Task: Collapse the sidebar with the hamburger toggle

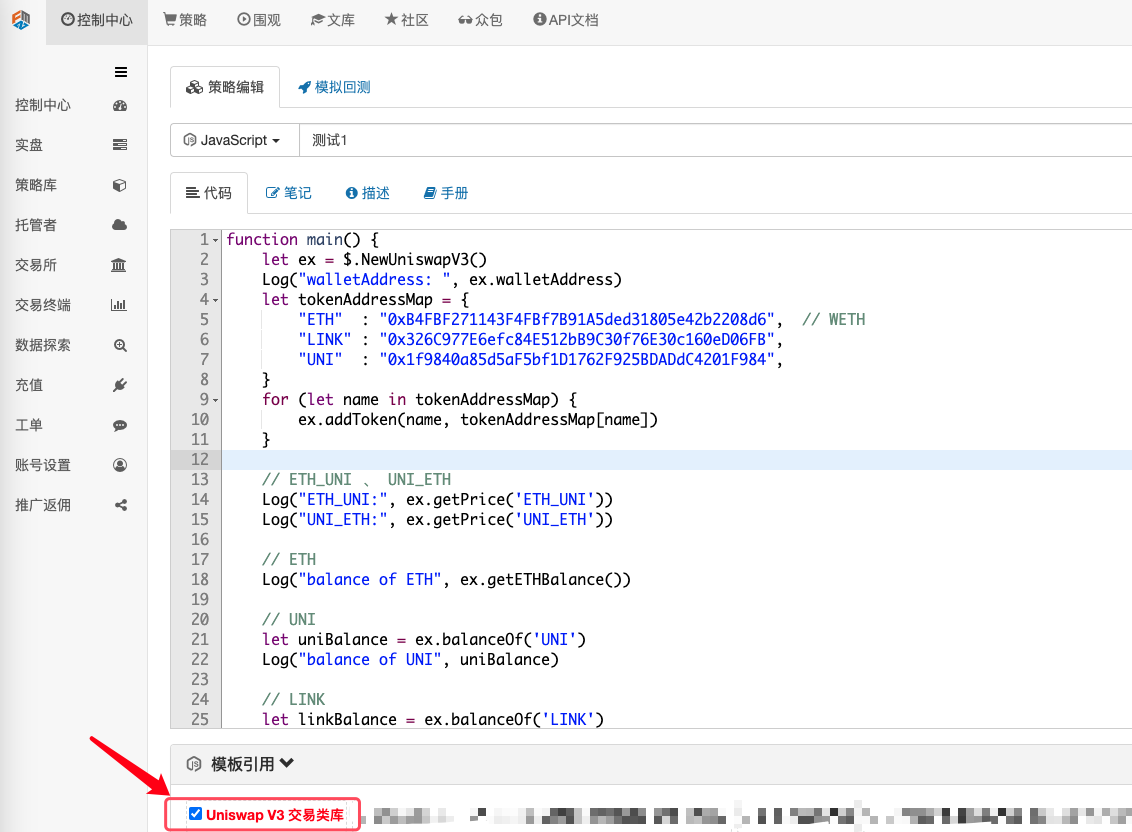Action: tap(119, 72)
